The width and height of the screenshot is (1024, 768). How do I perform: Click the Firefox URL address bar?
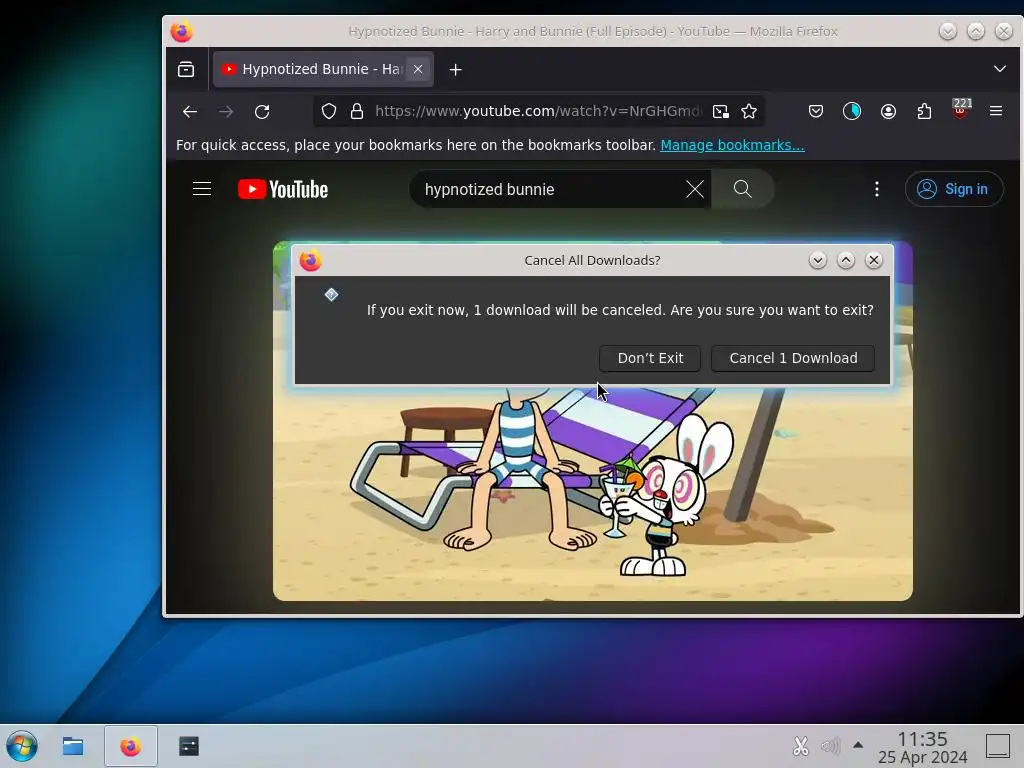click(x=537, y=112)
